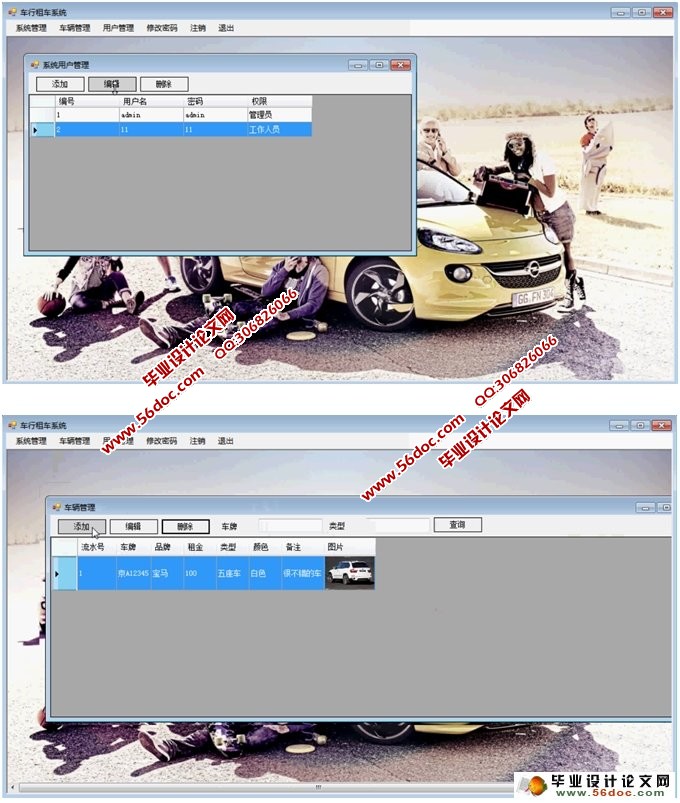
Task: Click the 权限 column header
Action: 278,101
